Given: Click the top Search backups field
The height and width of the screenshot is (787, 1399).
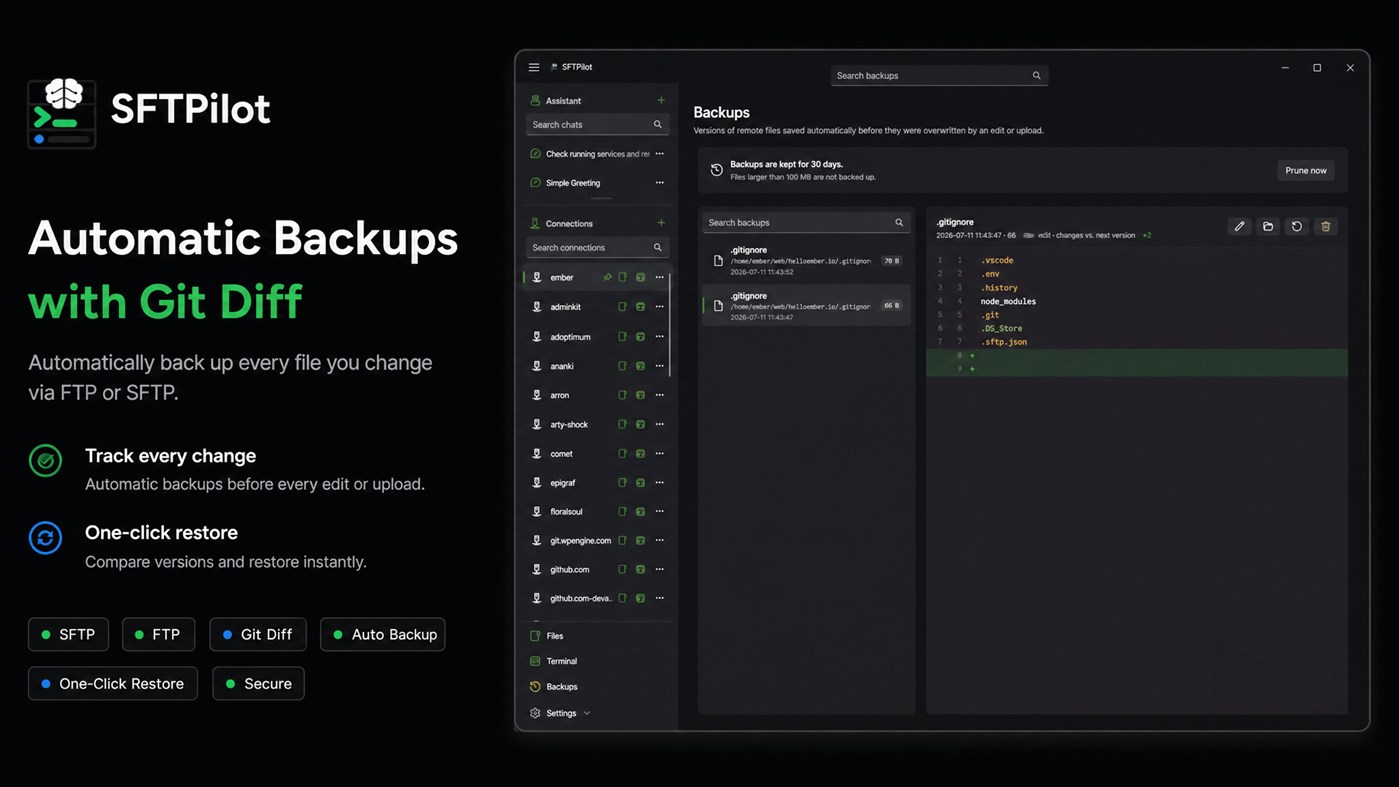Looking at the screenshot, I should tap(939, 76).
